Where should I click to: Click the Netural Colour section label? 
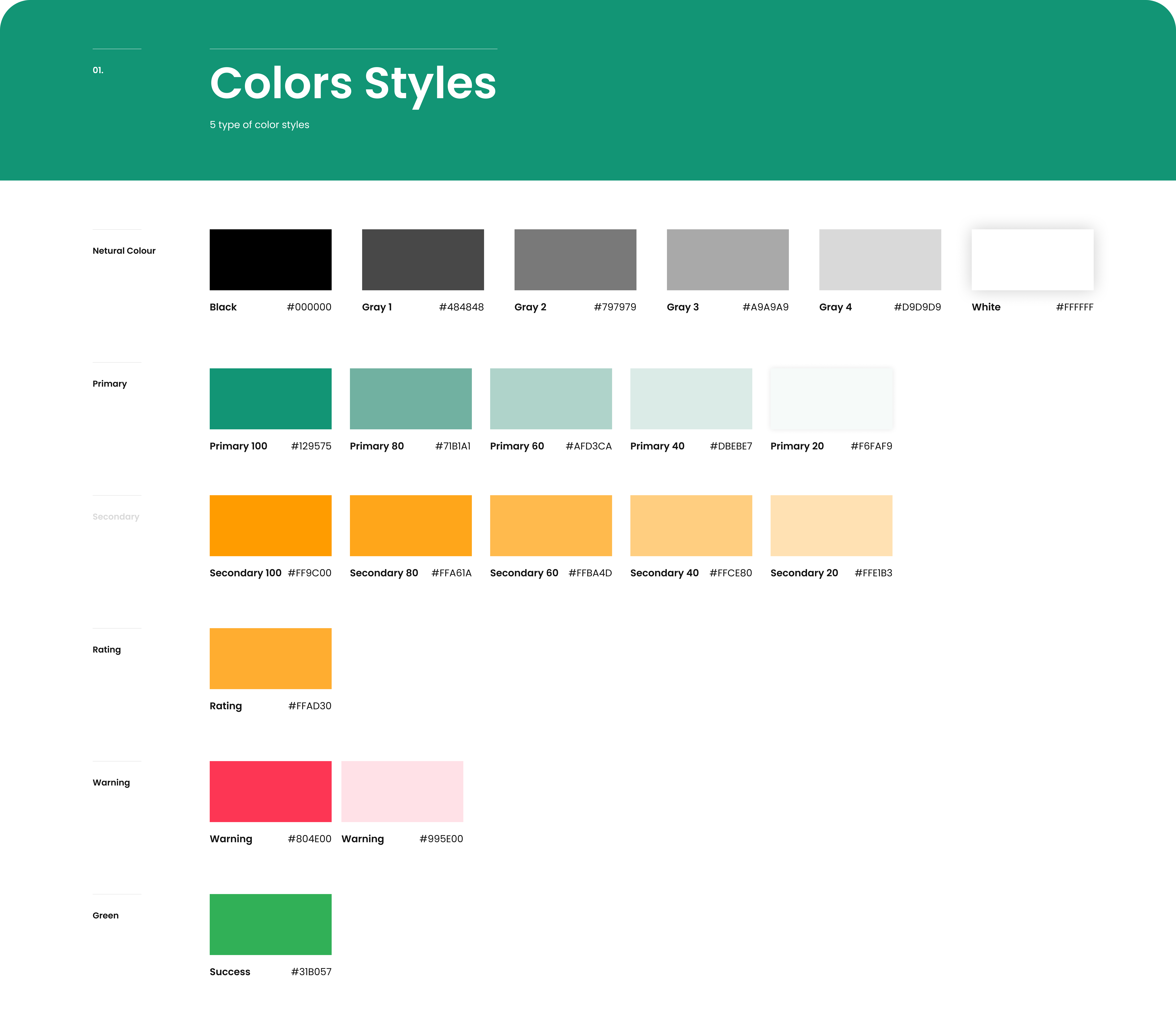pyautogui.click(x=124, y=251)
